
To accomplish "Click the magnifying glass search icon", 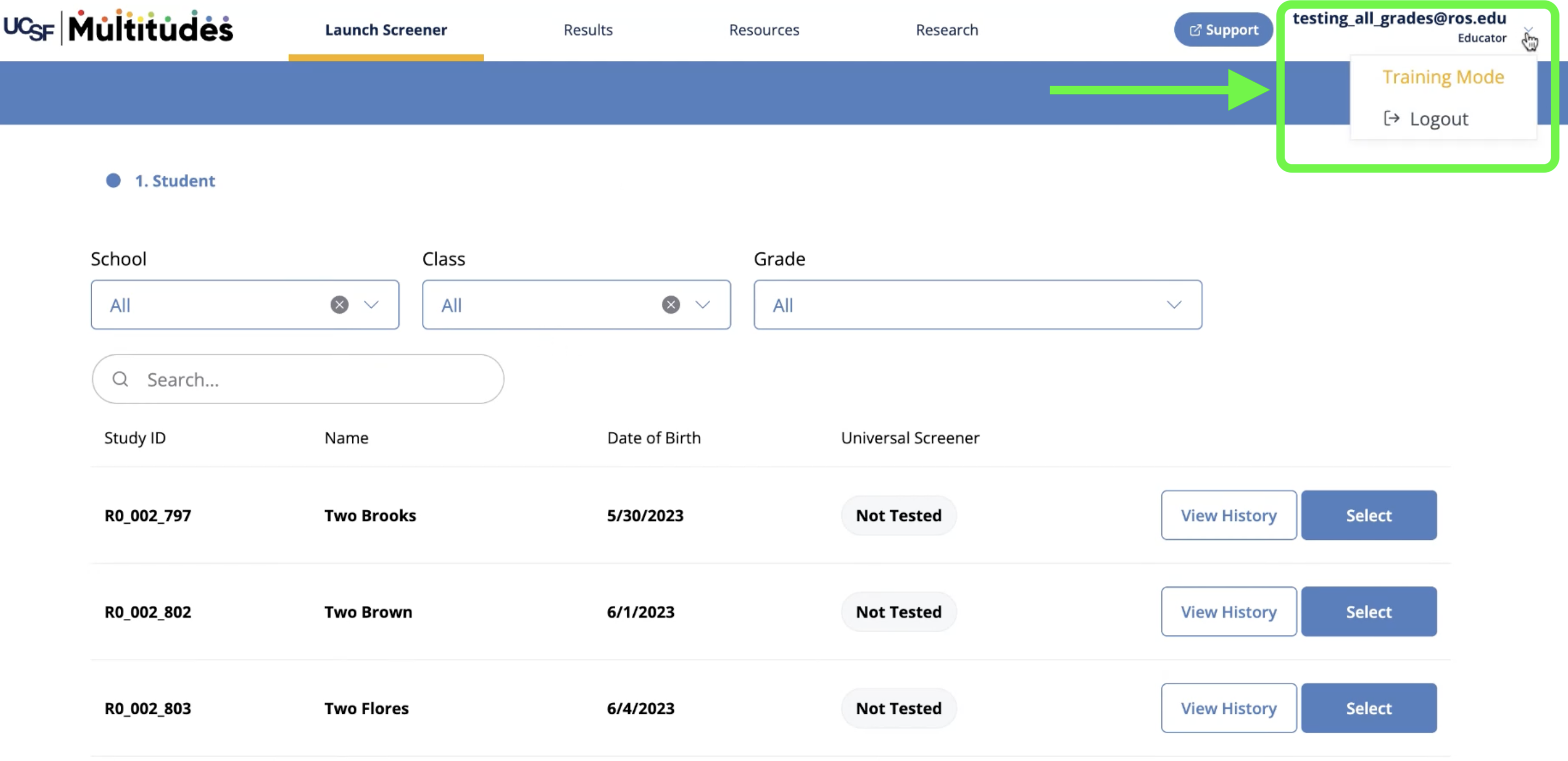I will 121,379.
